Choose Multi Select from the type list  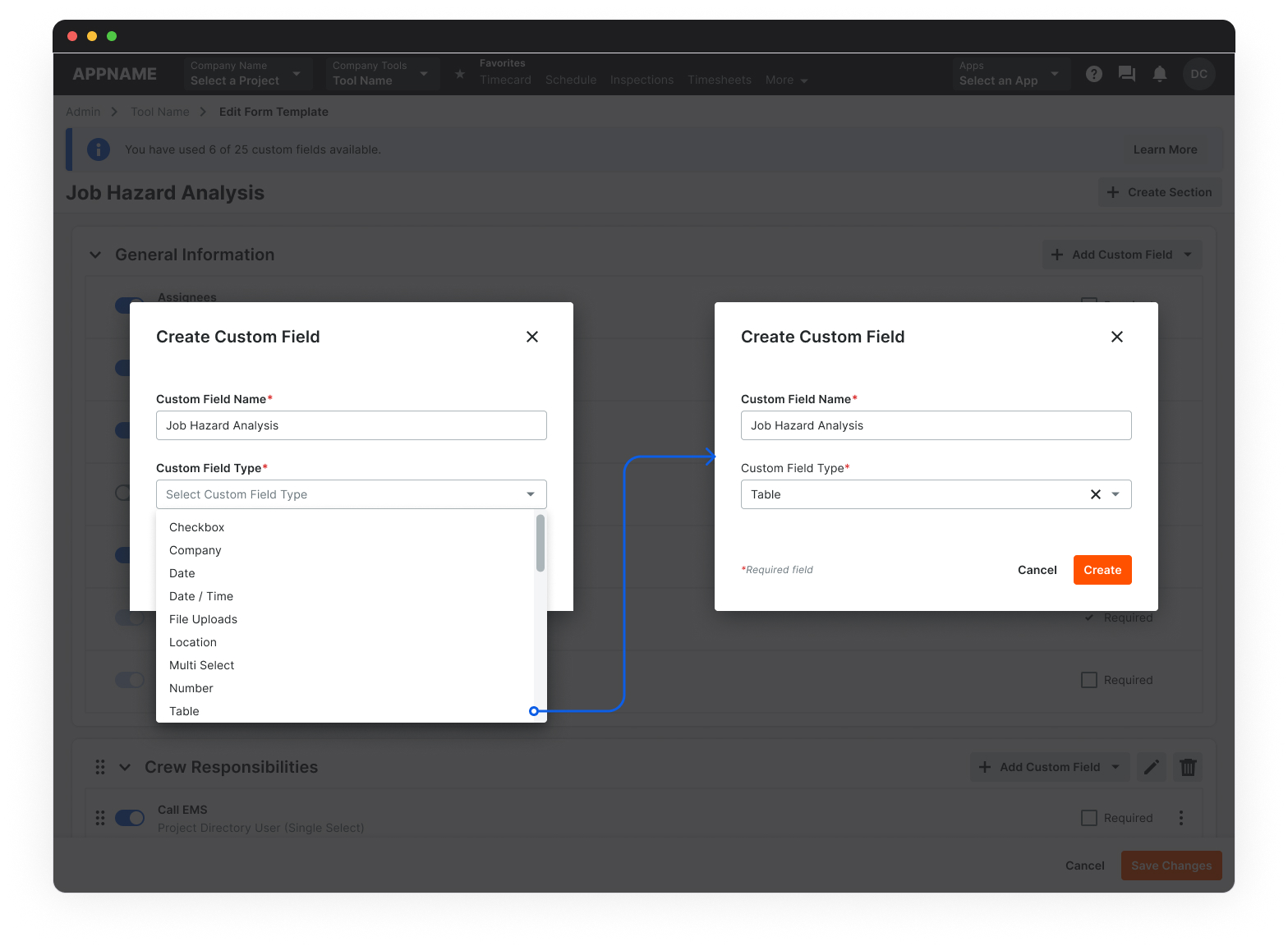(x=202, y=665)
